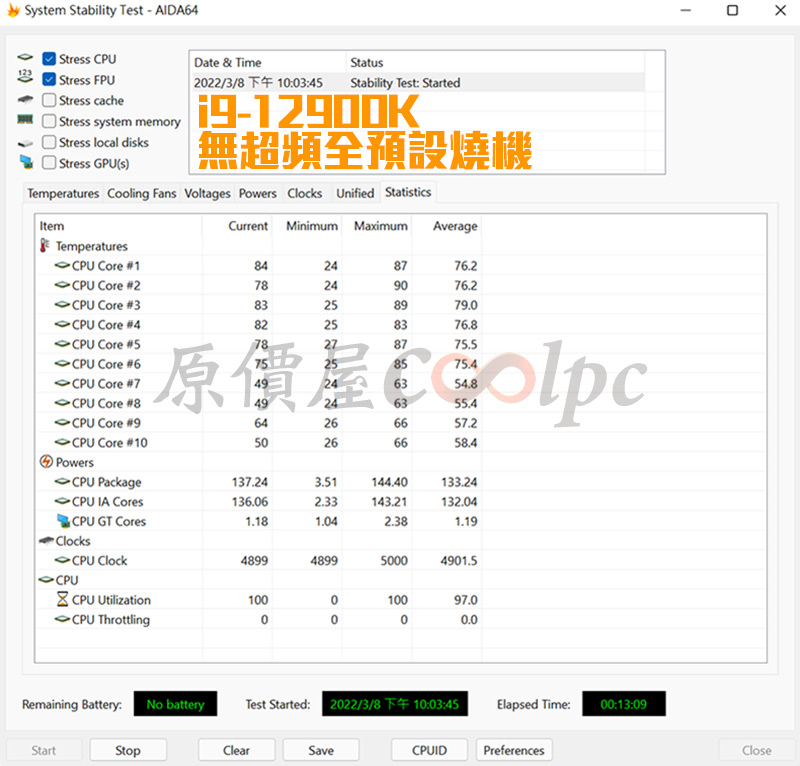Switch to the Clocks tab
Image resolution: width=800 pixels, height=766 pixels.
tap(305, 193)
